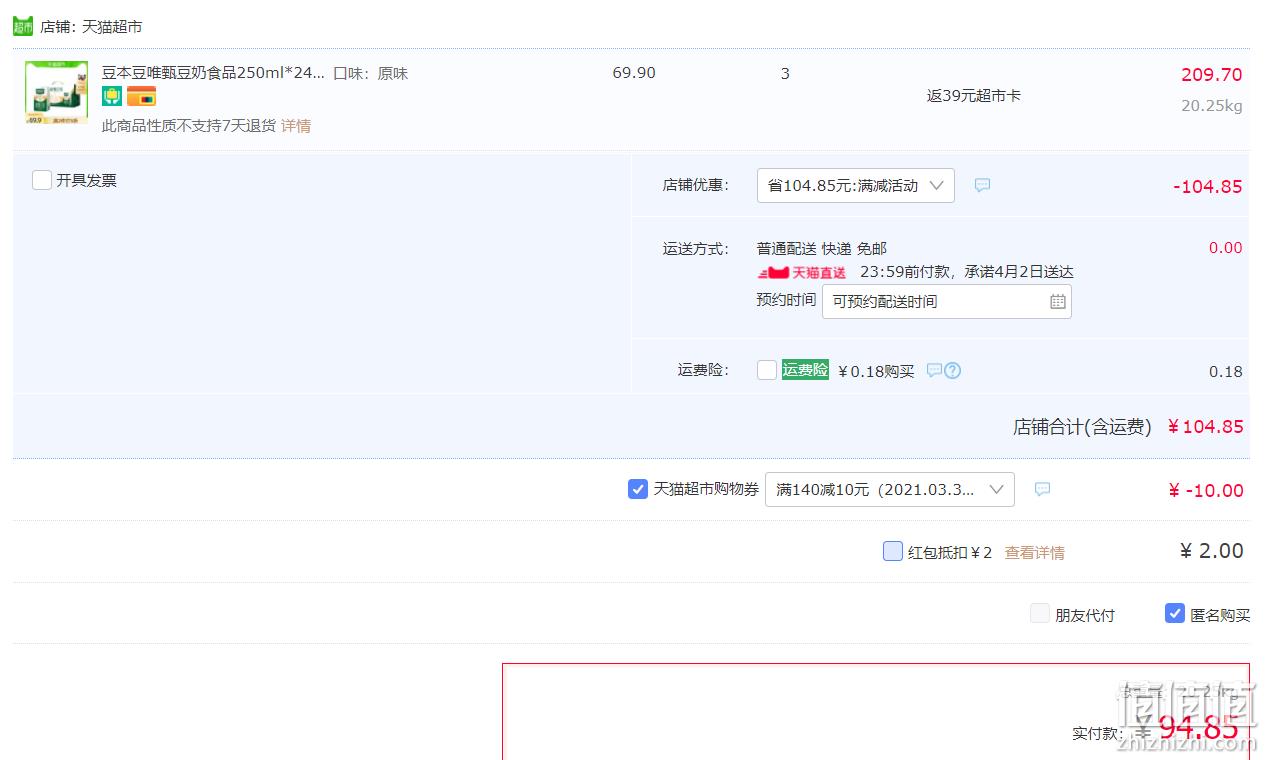Tick the 运费险 purchase checkbox

[x=767, y=370]
